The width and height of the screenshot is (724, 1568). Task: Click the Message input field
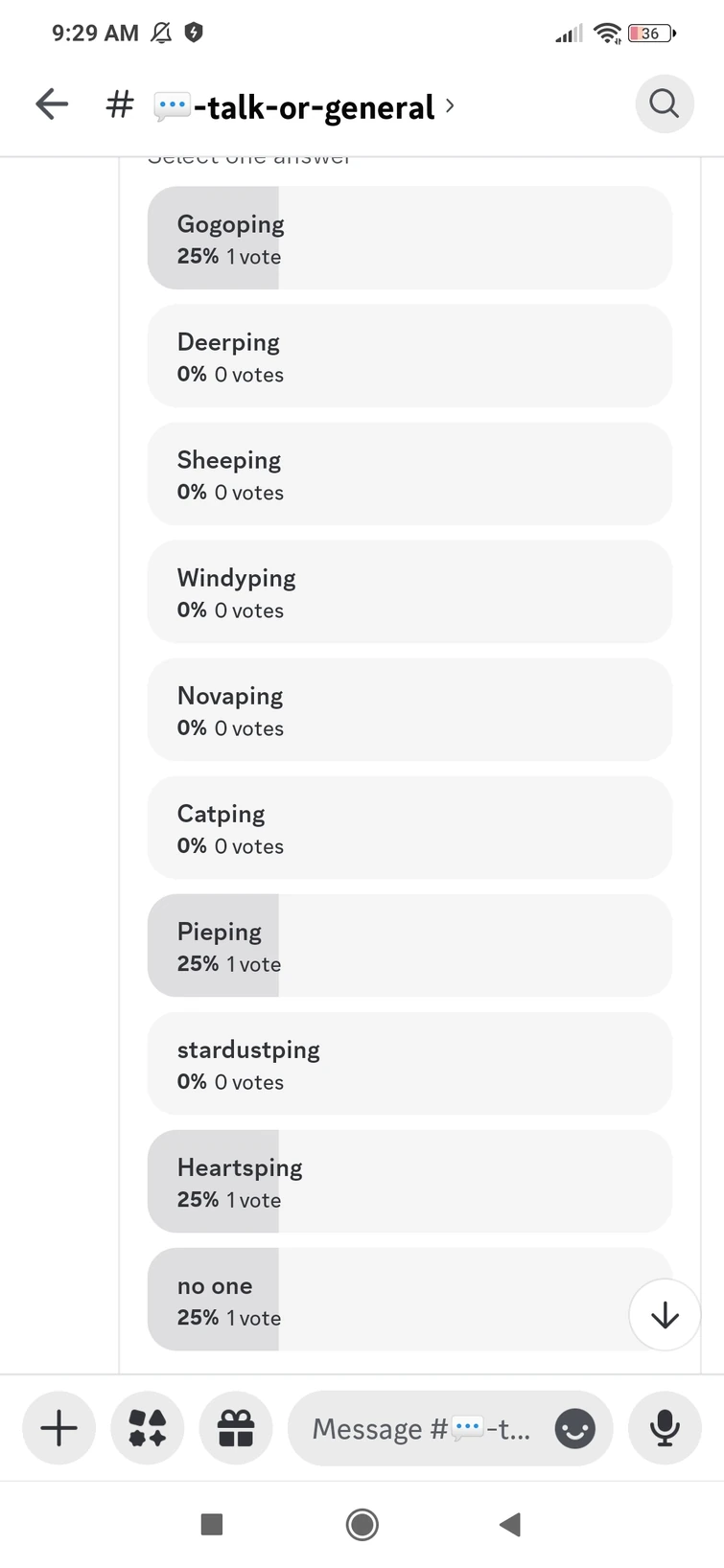(422, 1429)
